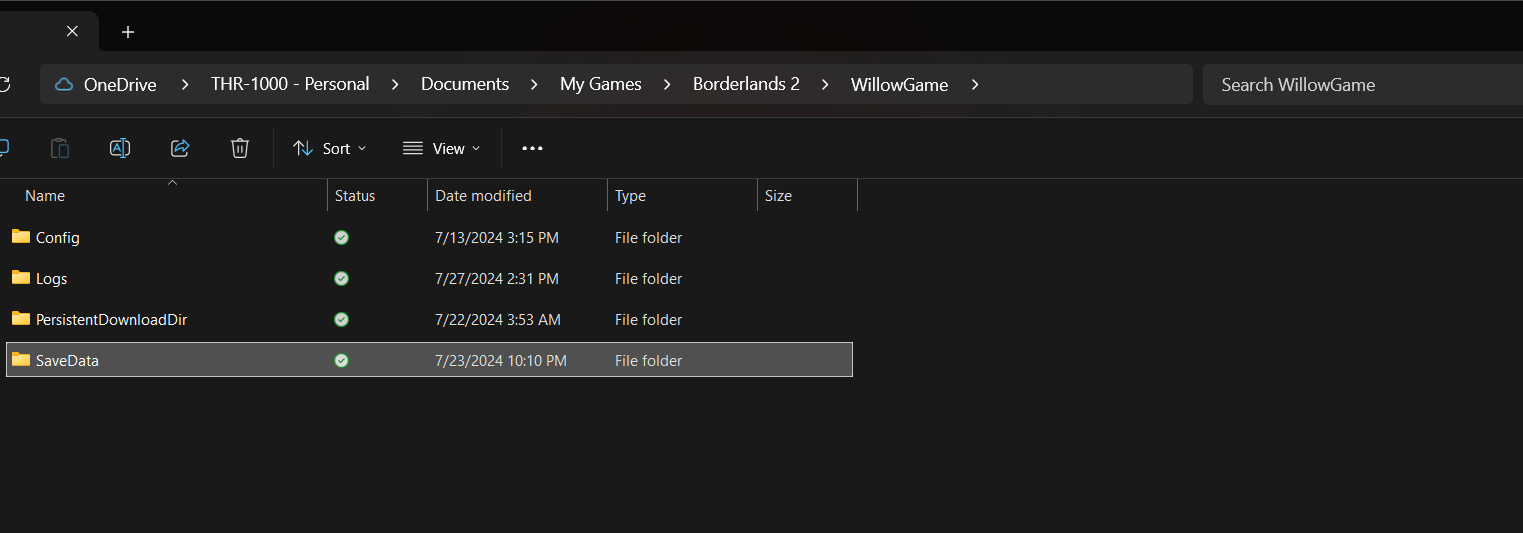The width and height of the screenshot is (1523, 533).
Task: Click the Delete trash icon
Action: (x=240, y=148)
